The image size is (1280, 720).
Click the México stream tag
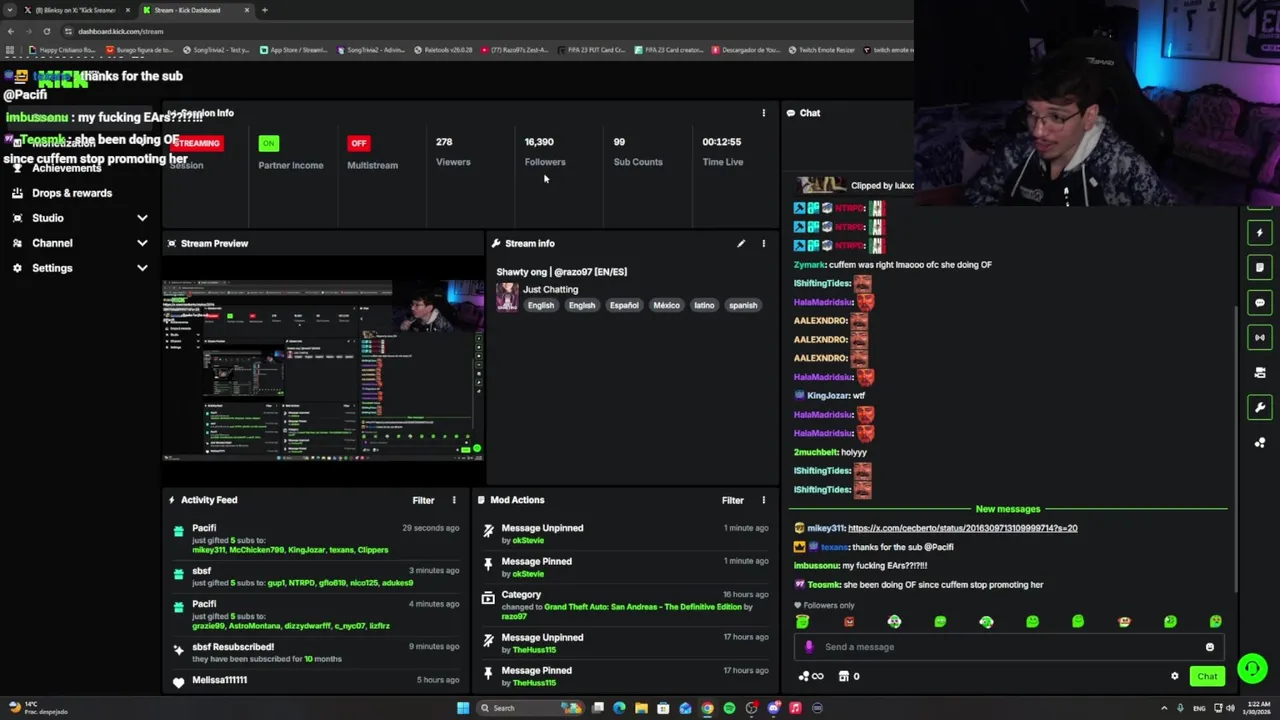tap(666, 305)
